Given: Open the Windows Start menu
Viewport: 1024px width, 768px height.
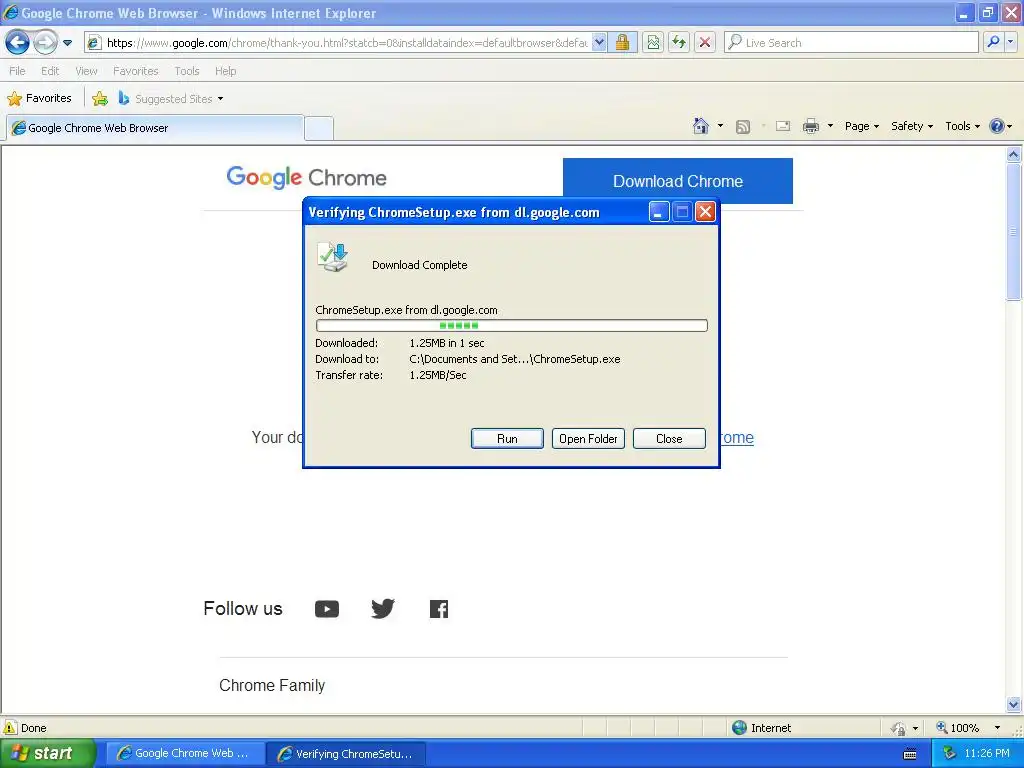Looking at the screenshot, I should (46, 754).
